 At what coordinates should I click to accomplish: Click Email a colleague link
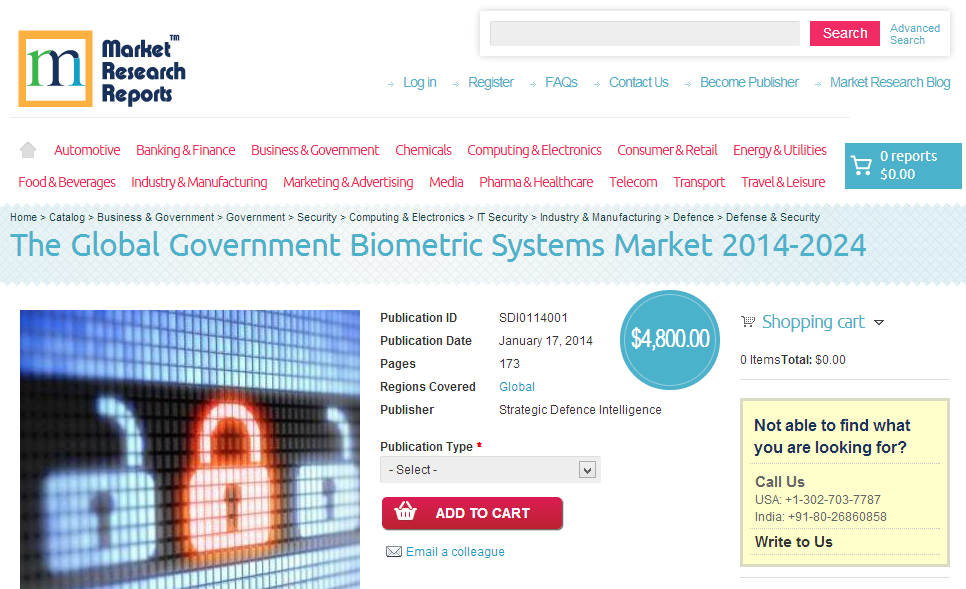tap(455, 551)
